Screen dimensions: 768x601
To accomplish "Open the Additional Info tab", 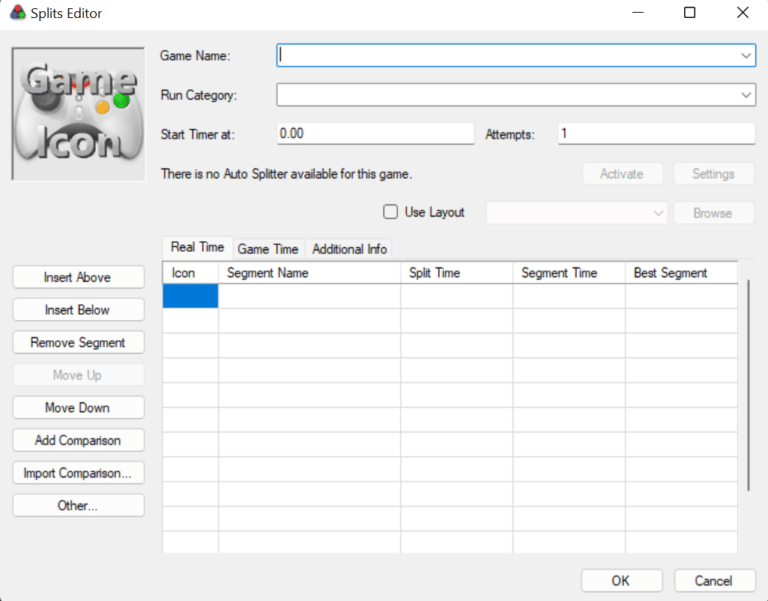I will 350,249.
